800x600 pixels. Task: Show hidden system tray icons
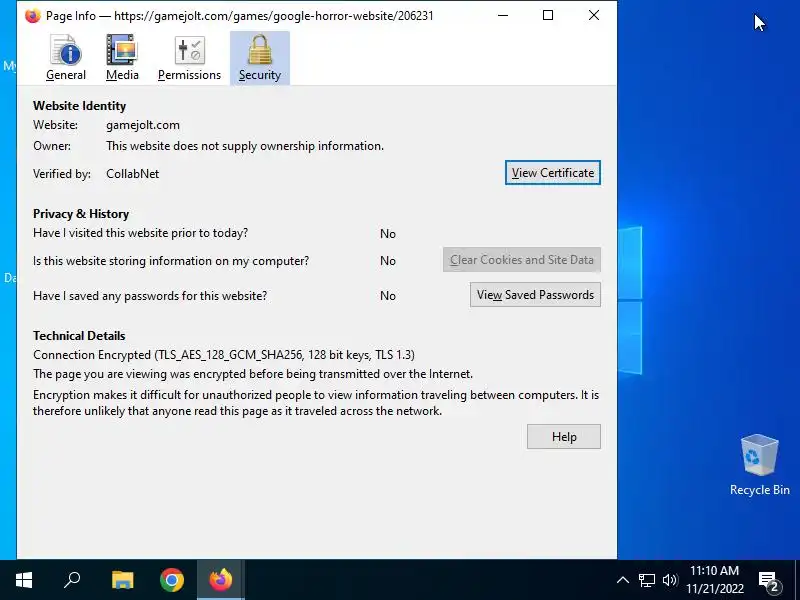click(x=622, y=580)
